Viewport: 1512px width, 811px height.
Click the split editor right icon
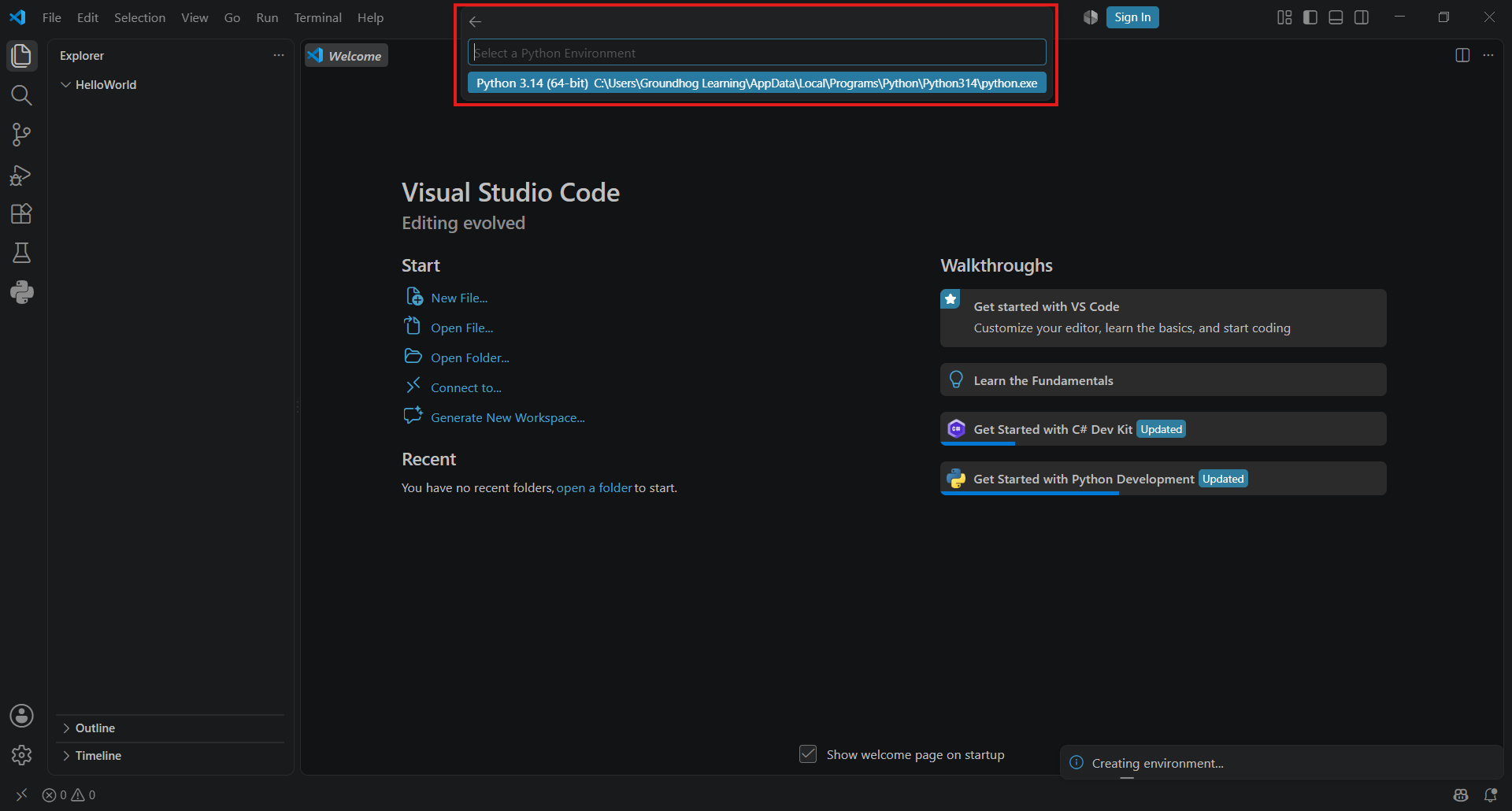click(1462, 55)
